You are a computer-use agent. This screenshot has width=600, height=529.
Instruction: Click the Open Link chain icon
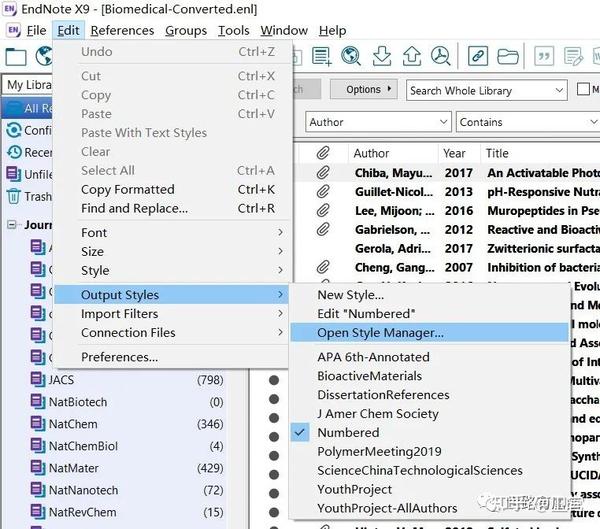tap(478, 56)
